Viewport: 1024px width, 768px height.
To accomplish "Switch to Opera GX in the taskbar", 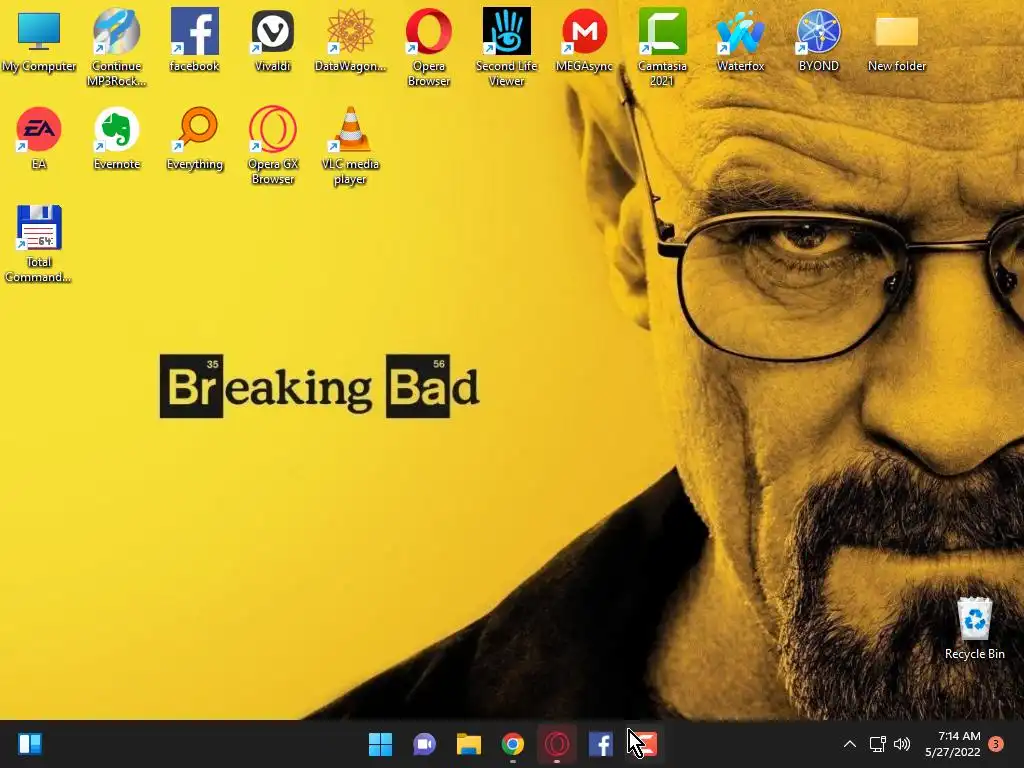I will pos(556,744).
